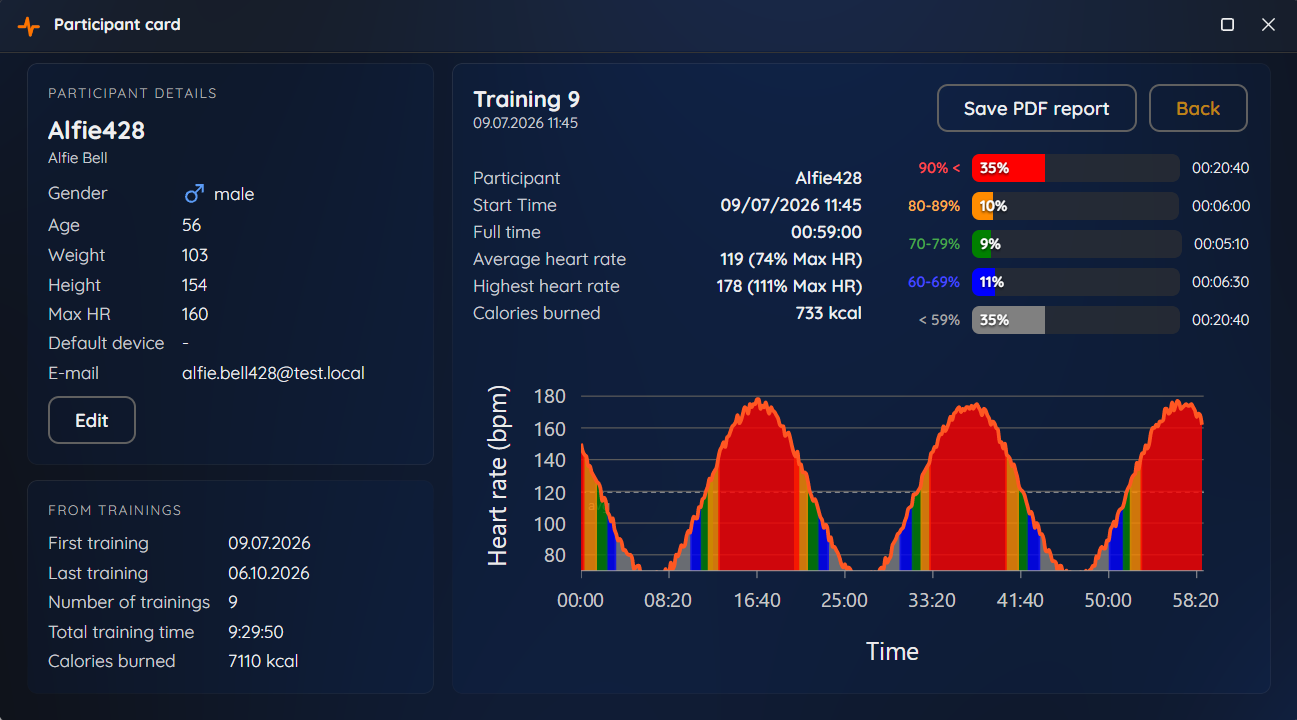
Task: Click the 90% < zone label
Action: 939,168
